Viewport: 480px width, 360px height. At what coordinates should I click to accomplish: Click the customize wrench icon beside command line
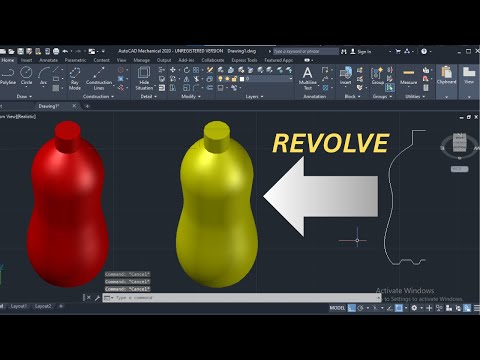(97, 298)
